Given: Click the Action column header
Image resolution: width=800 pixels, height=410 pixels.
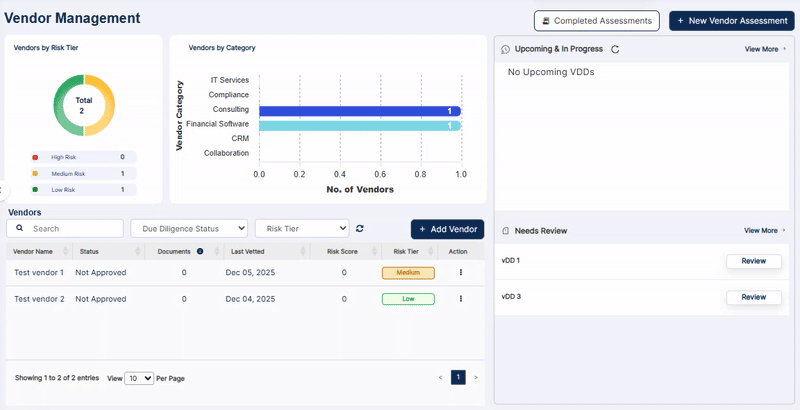Looking at the screenshot, I should pos(458,251).
